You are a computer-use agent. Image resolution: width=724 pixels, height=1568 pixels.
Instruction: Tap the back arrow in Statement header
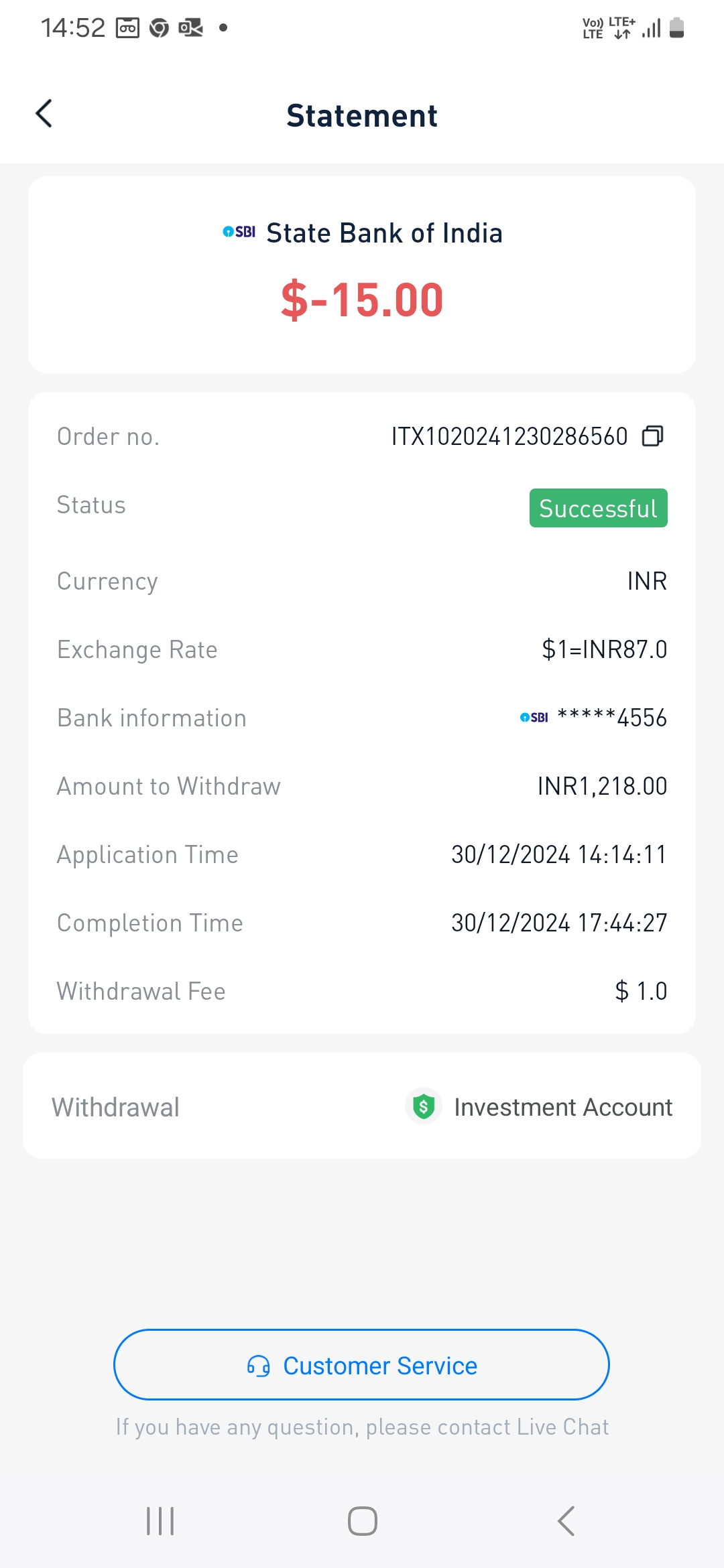(x=44, y=114)
